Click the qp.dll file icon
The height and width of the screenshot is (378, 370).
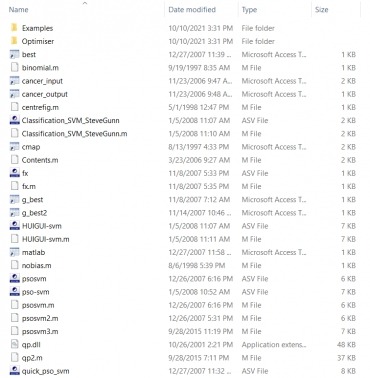tap(14, 344)
